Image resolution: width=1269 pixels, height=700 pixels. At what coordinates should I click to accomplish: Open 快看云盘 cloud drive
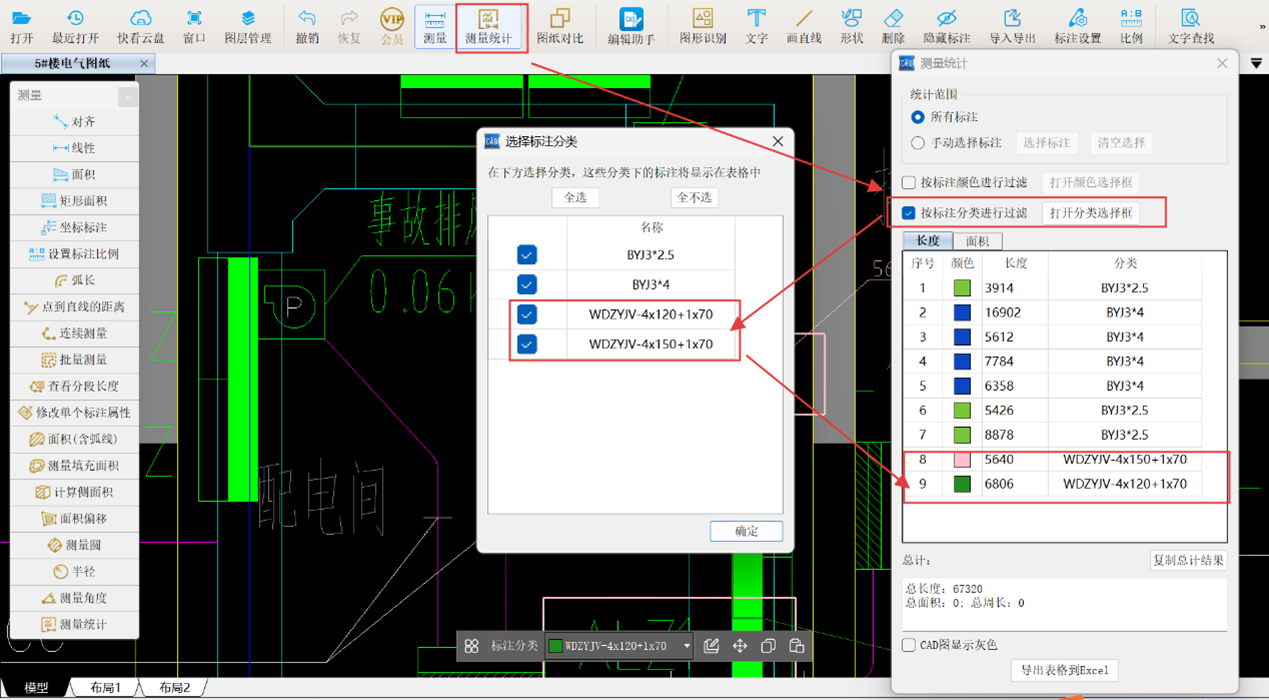[x=140, y=26]
